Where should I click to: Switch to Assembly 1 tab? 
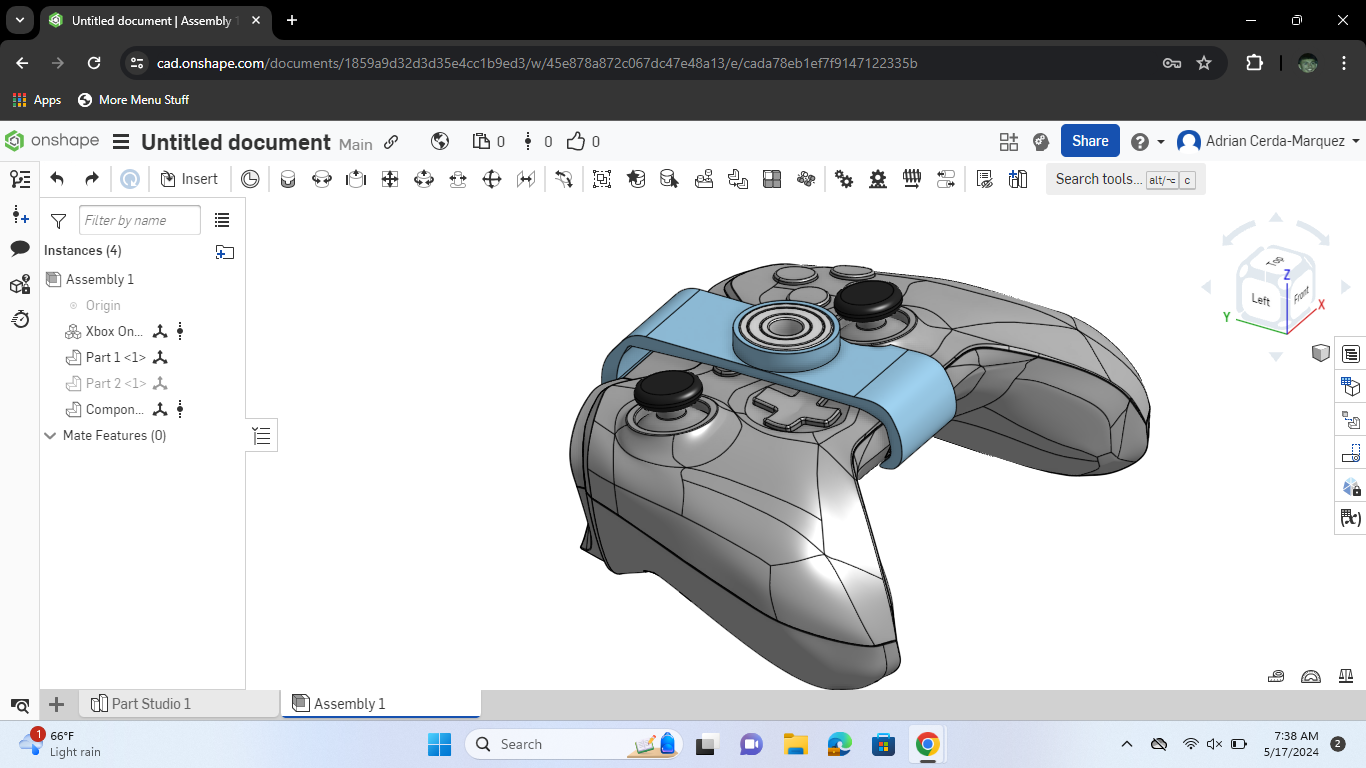click(x=381, y=704)
